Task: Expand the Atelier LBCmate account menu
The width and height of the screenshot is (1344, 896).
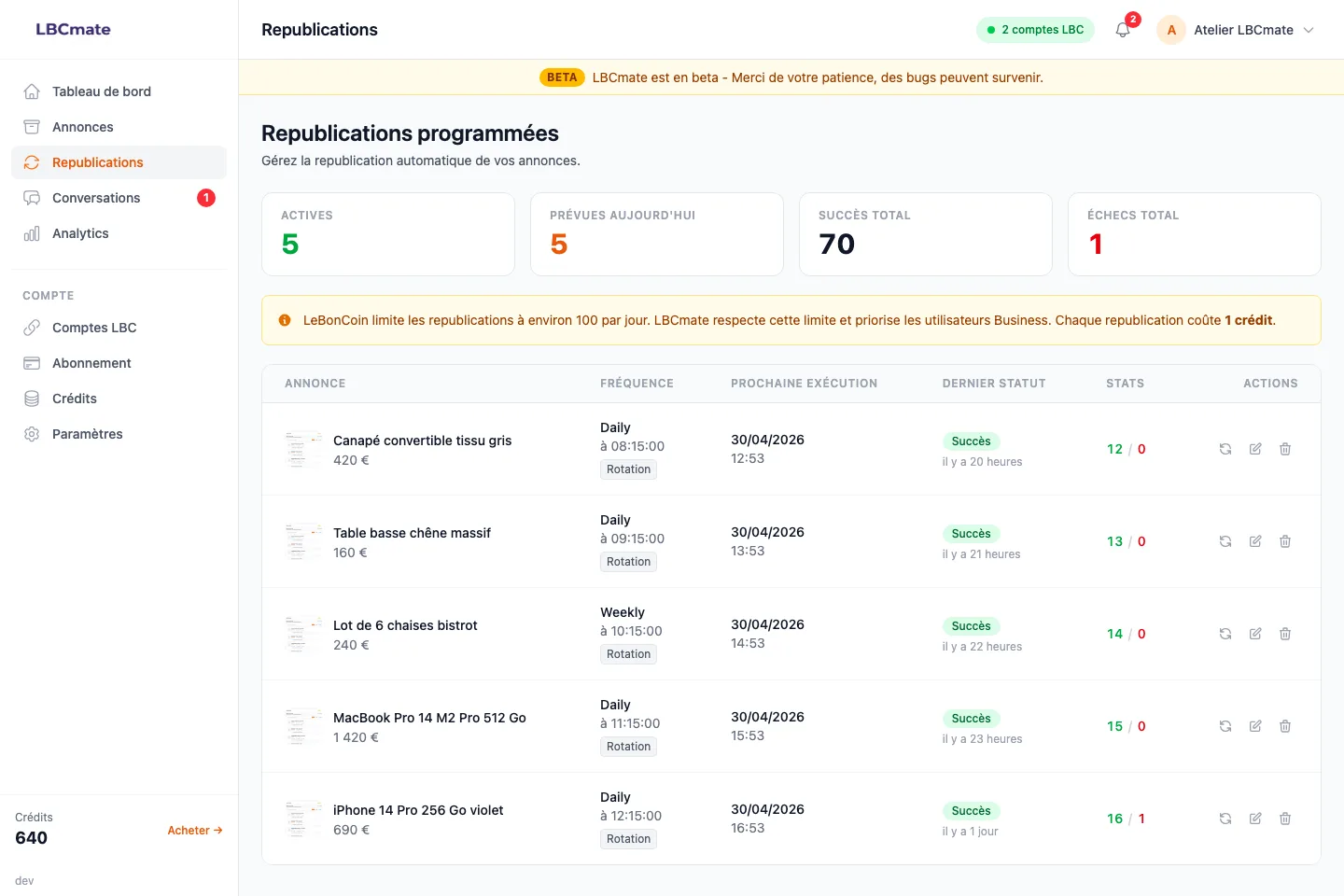Action: [x=1236, y=30]
